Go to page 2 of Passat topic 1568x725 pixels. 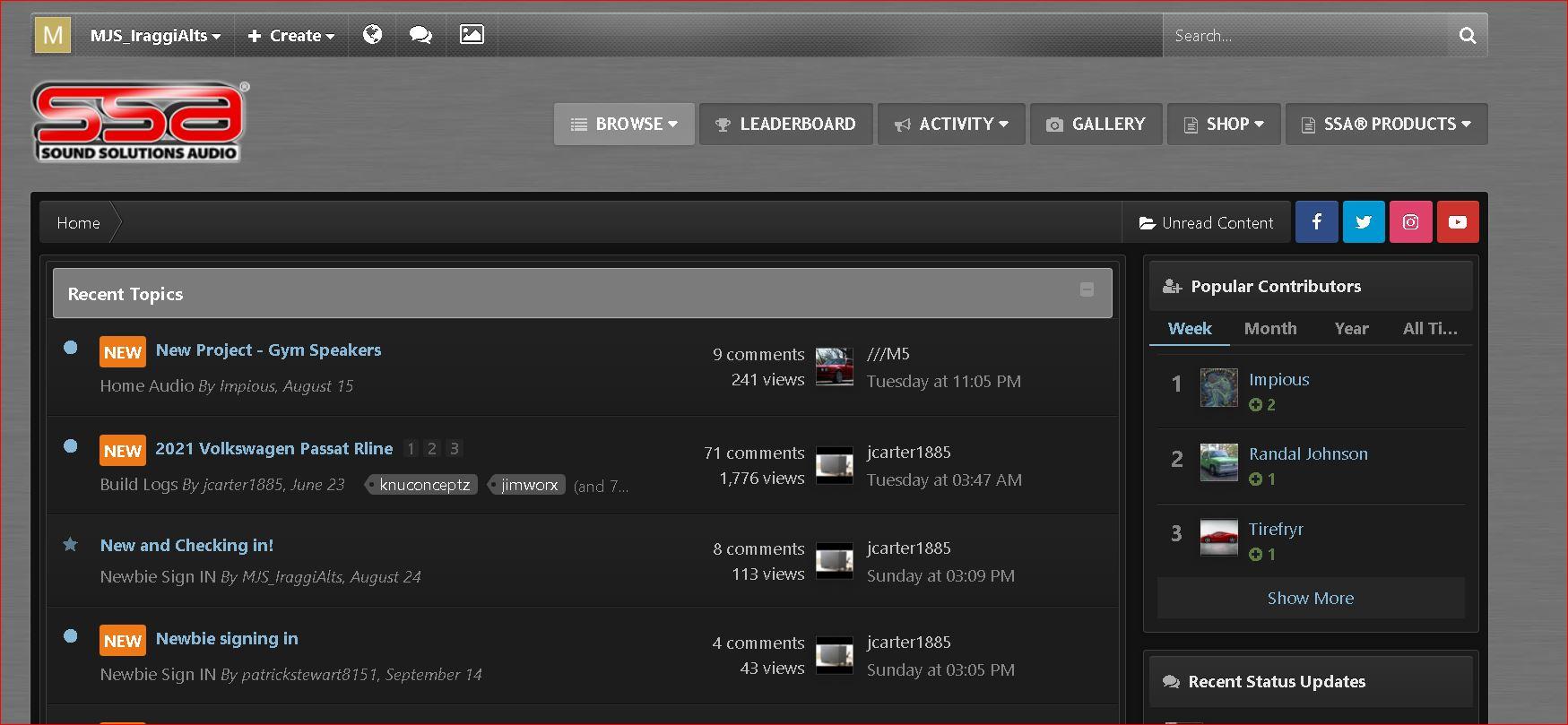tap(432, 448)
